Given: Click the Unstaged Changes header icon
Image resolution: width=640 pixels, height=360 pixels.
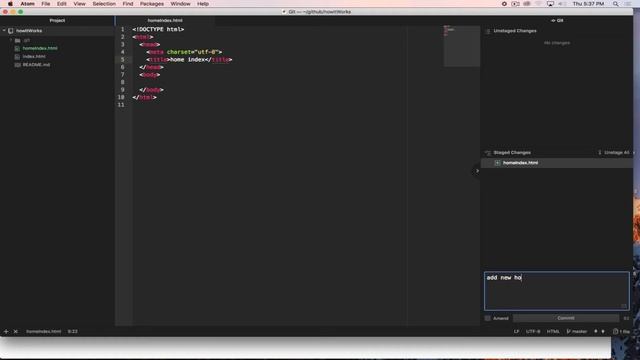Looking at the screenshot, I should (x=487, y=31).
